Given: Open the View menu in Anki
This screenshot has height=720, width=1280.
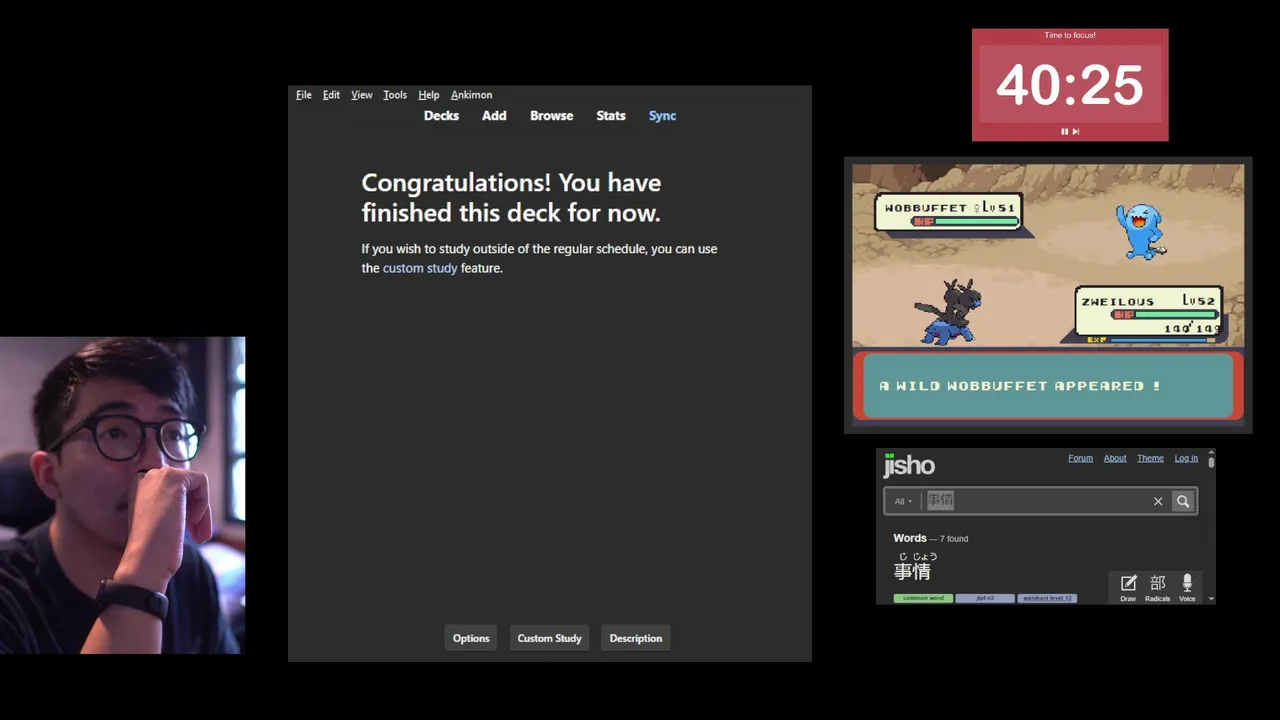Looking at the screenshot, I should point(361,95).
